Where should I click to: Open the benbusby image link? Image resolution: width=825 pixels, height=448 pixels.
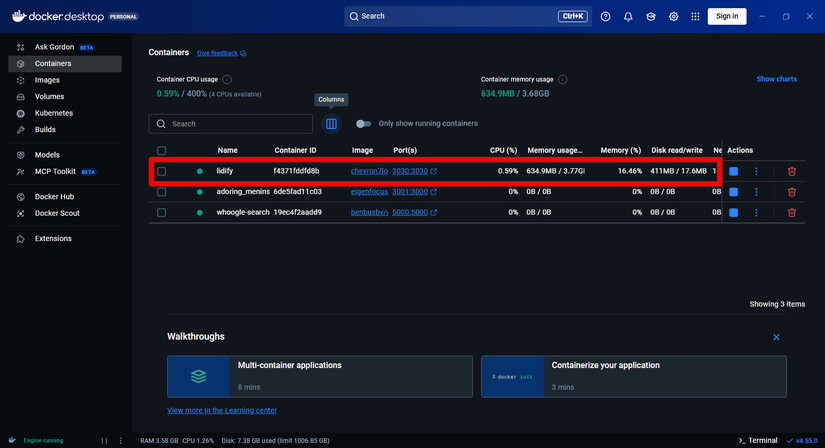pos(369,213)
